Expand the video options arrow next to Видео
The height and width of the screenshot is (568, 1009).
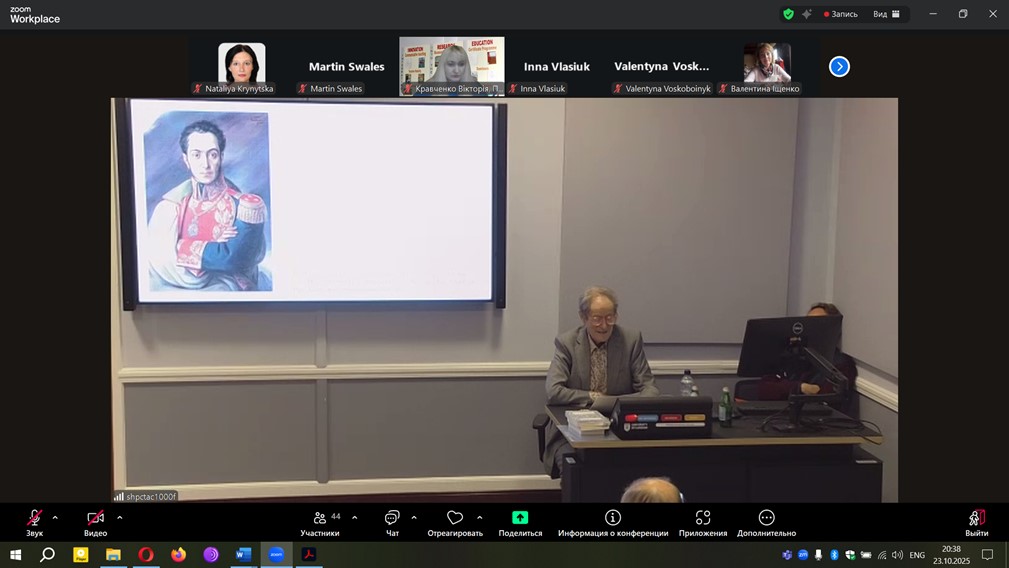click(x=120, y=518)
